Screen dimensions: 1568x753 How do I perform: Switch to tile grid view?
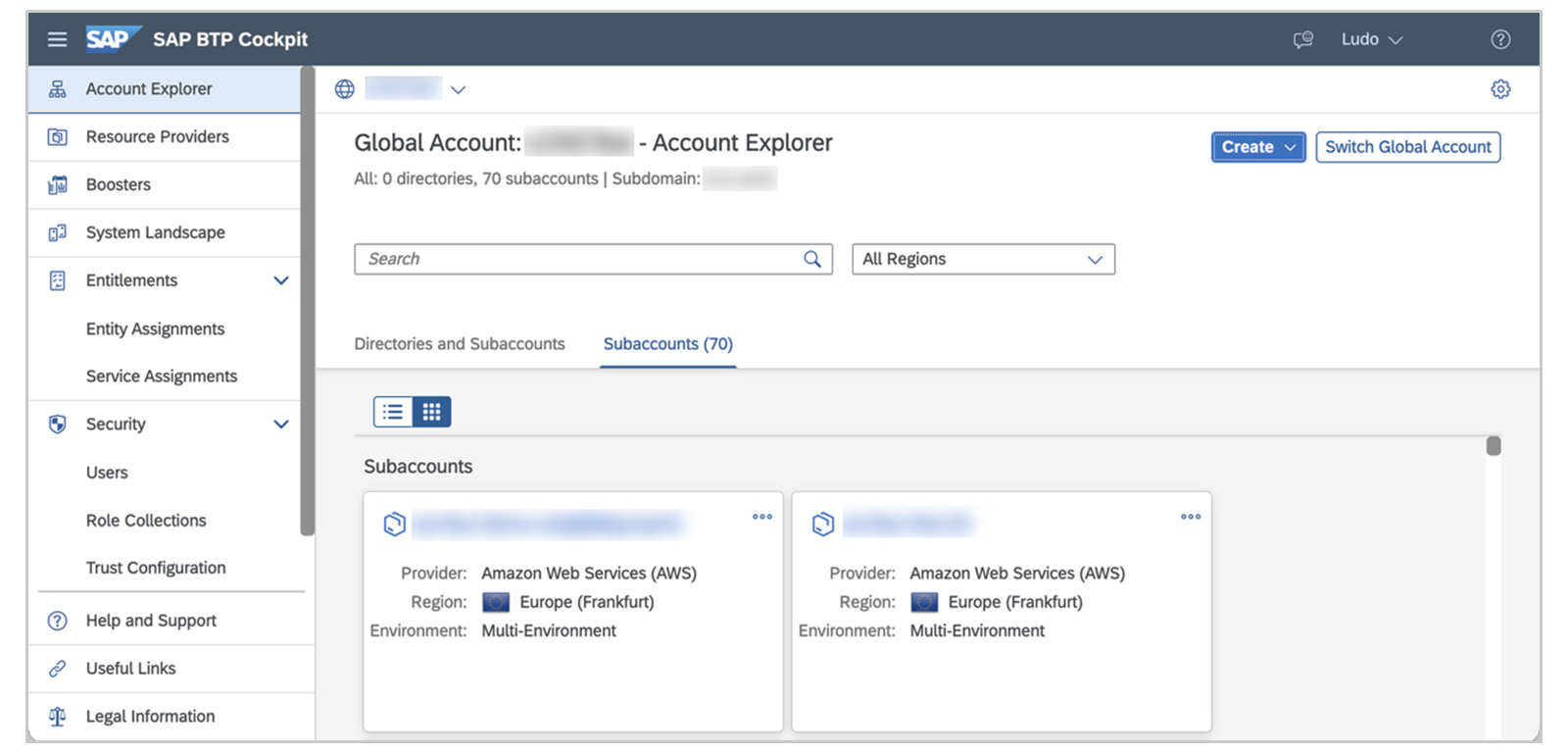431,412
